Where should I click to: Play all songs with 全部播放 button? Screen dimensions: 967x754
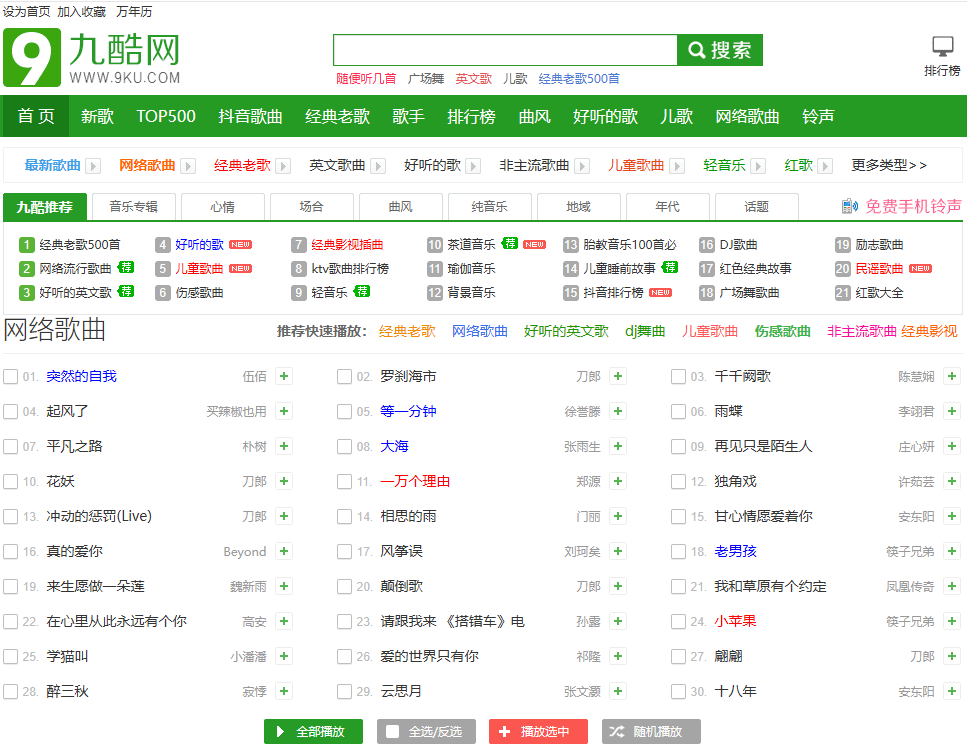pos(313,731)
